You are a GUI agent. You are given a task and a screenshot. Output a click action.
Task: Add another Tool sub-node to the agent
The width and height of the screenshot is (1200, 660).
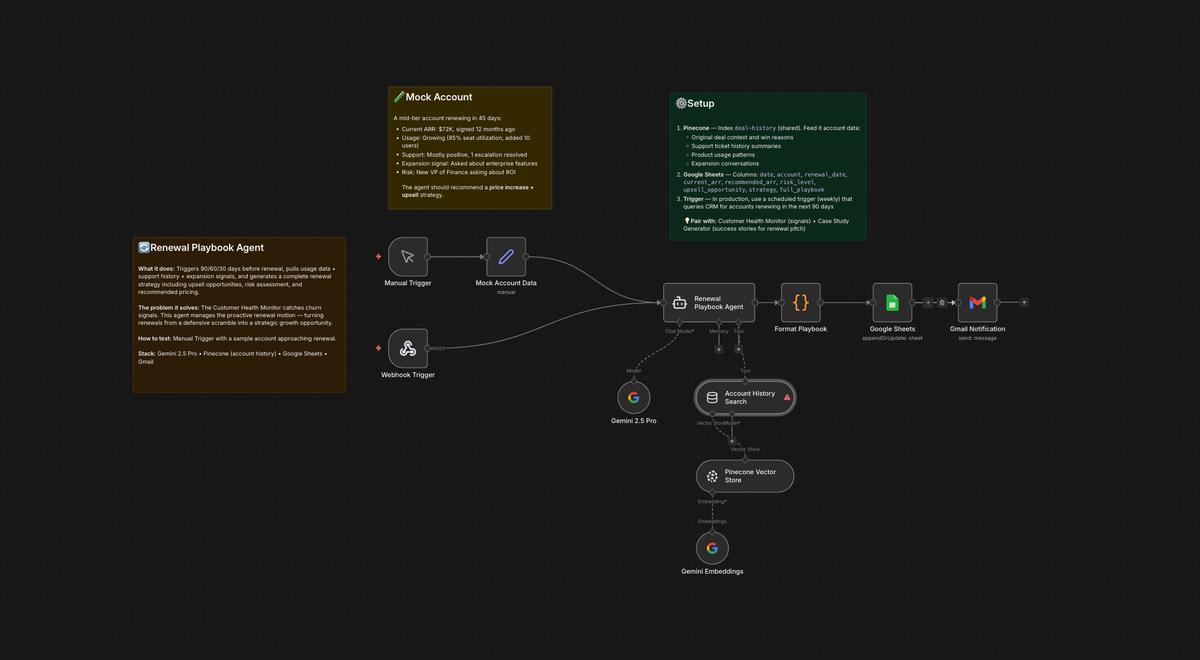point(738,349)
